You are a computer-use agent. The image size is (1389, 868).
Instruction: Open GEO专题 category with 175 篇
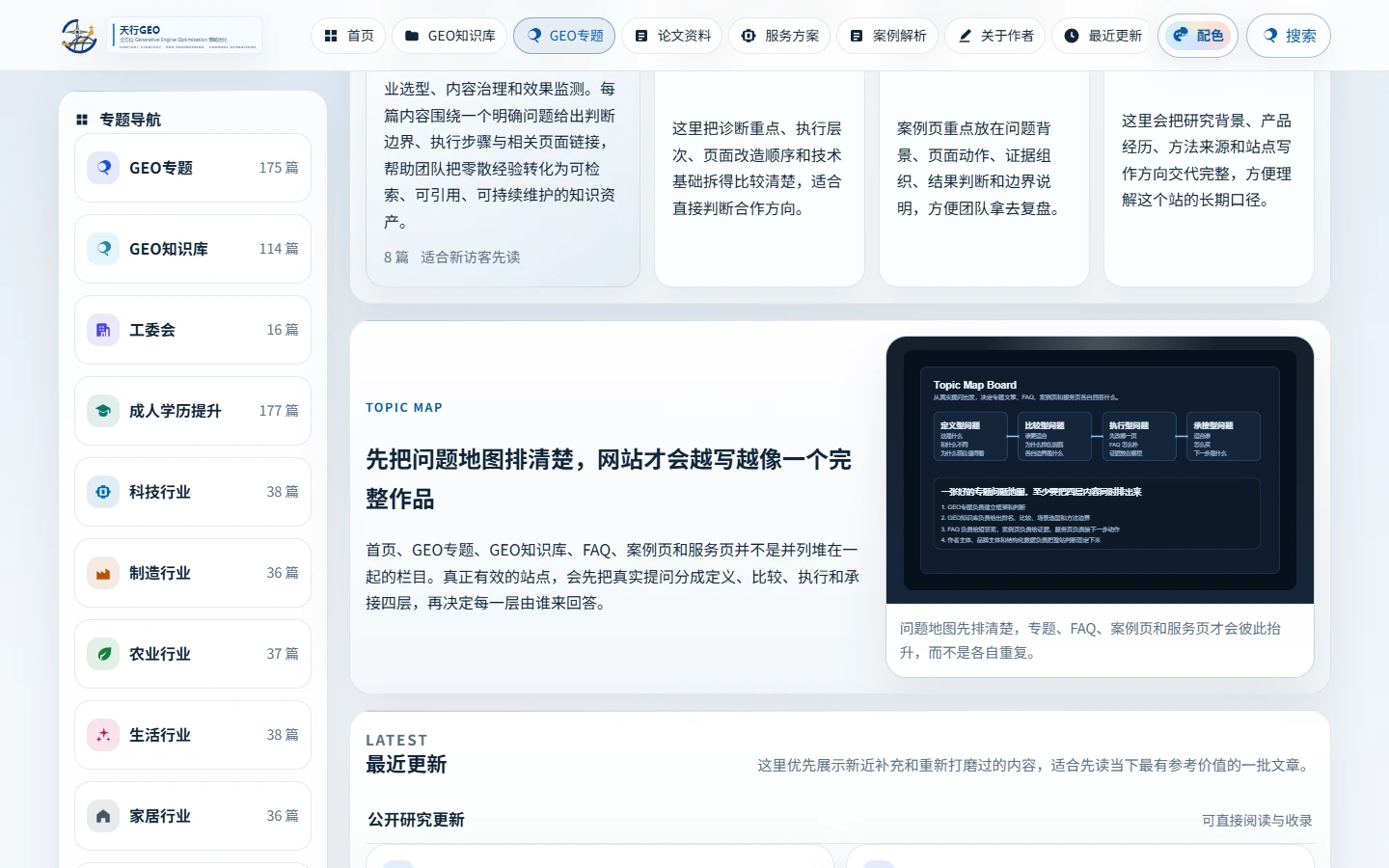(193, 168)
